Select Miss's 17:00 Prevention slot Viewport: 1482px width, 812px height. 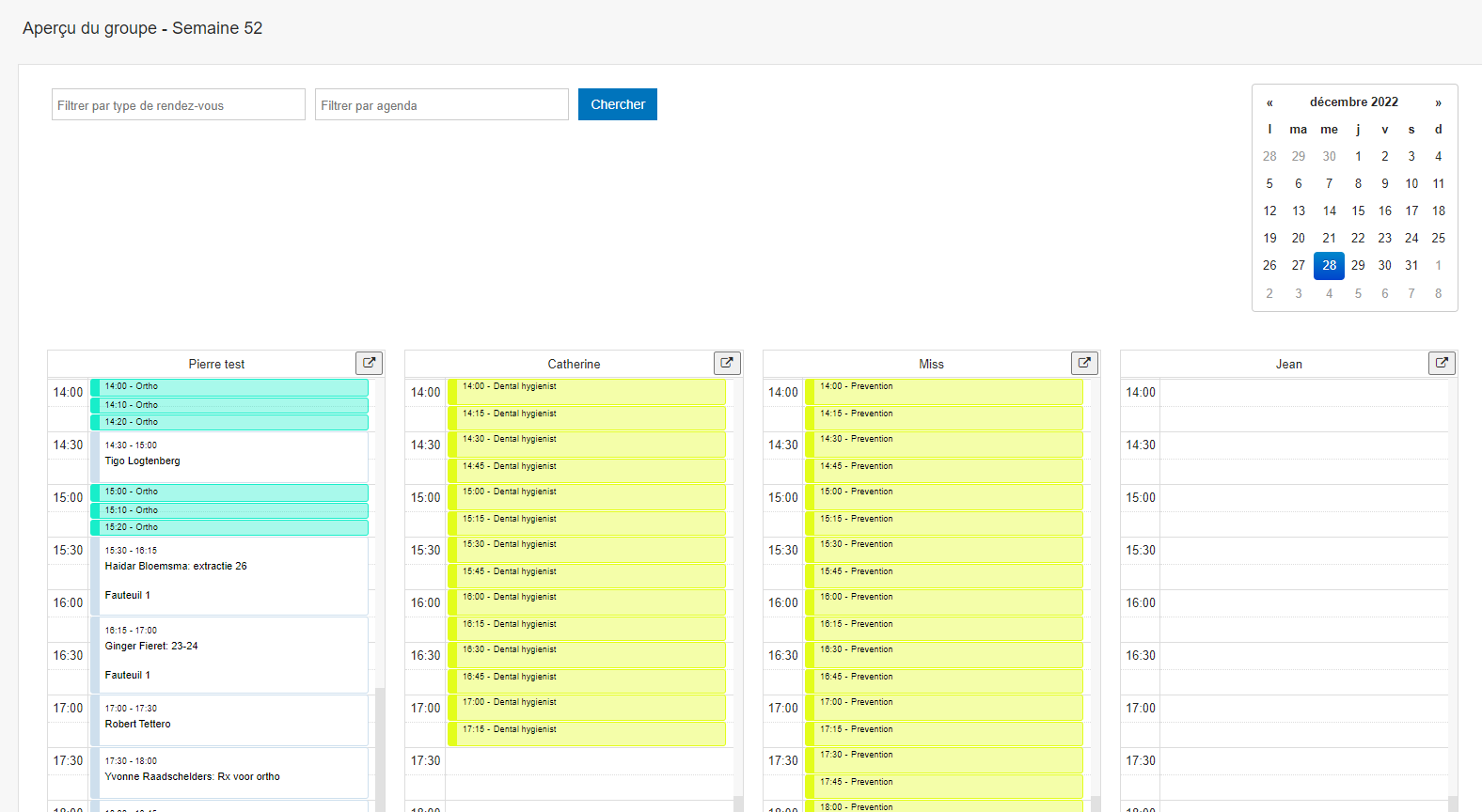(944, 708)
